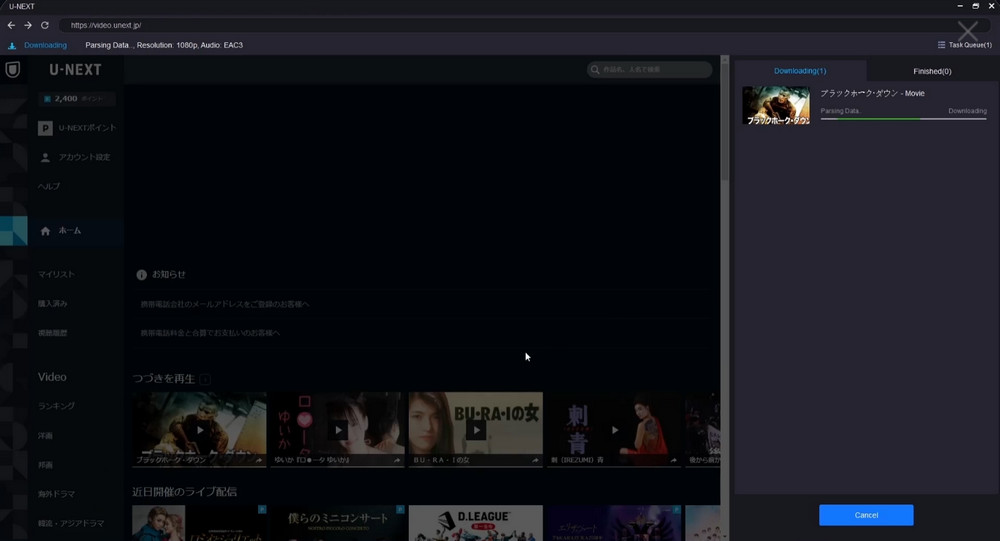Open notice about 携帯電話会社のメールアドレス

pos(224,304)
